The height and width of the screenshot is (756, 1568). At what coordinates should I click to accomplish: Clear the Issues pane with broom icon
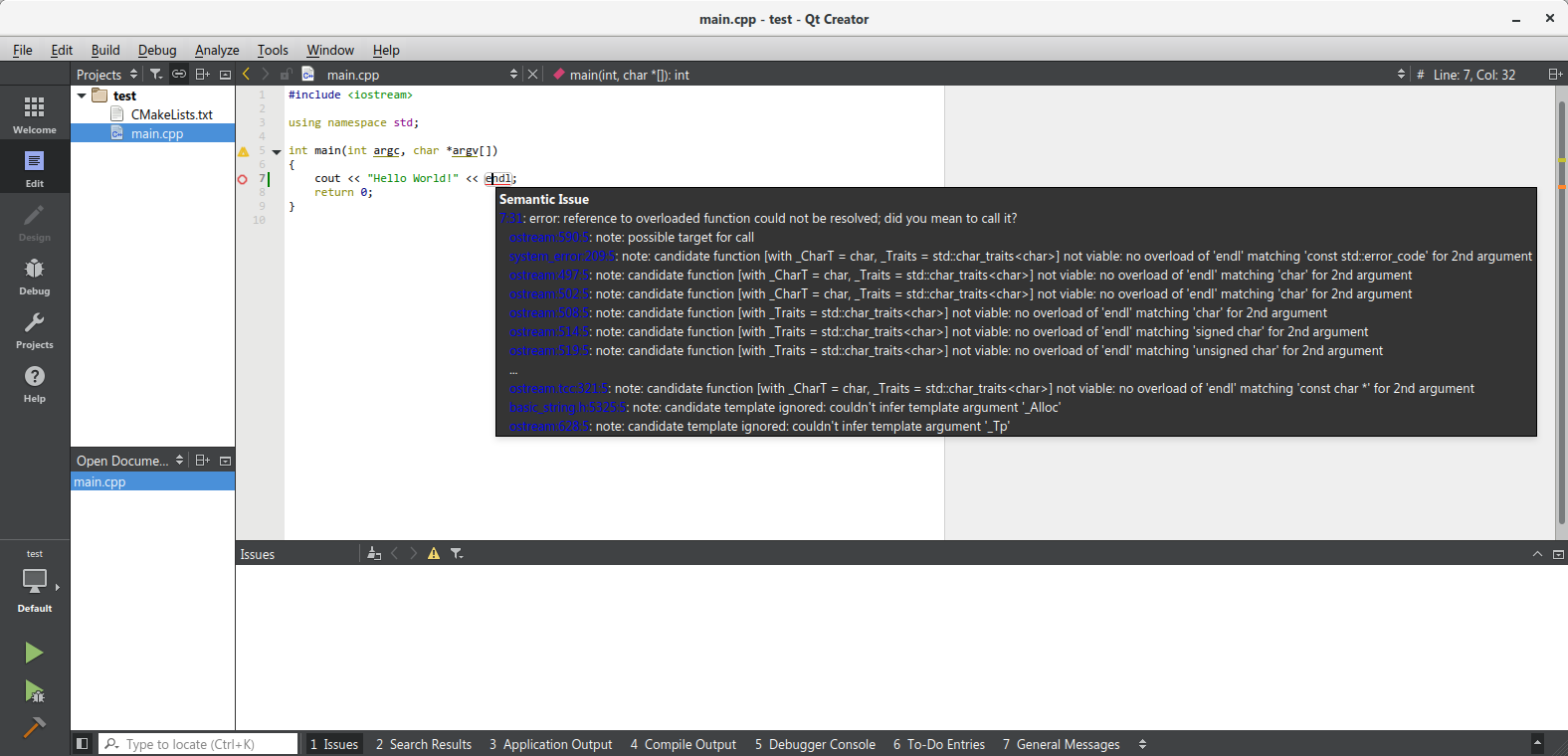coord(374,553)
